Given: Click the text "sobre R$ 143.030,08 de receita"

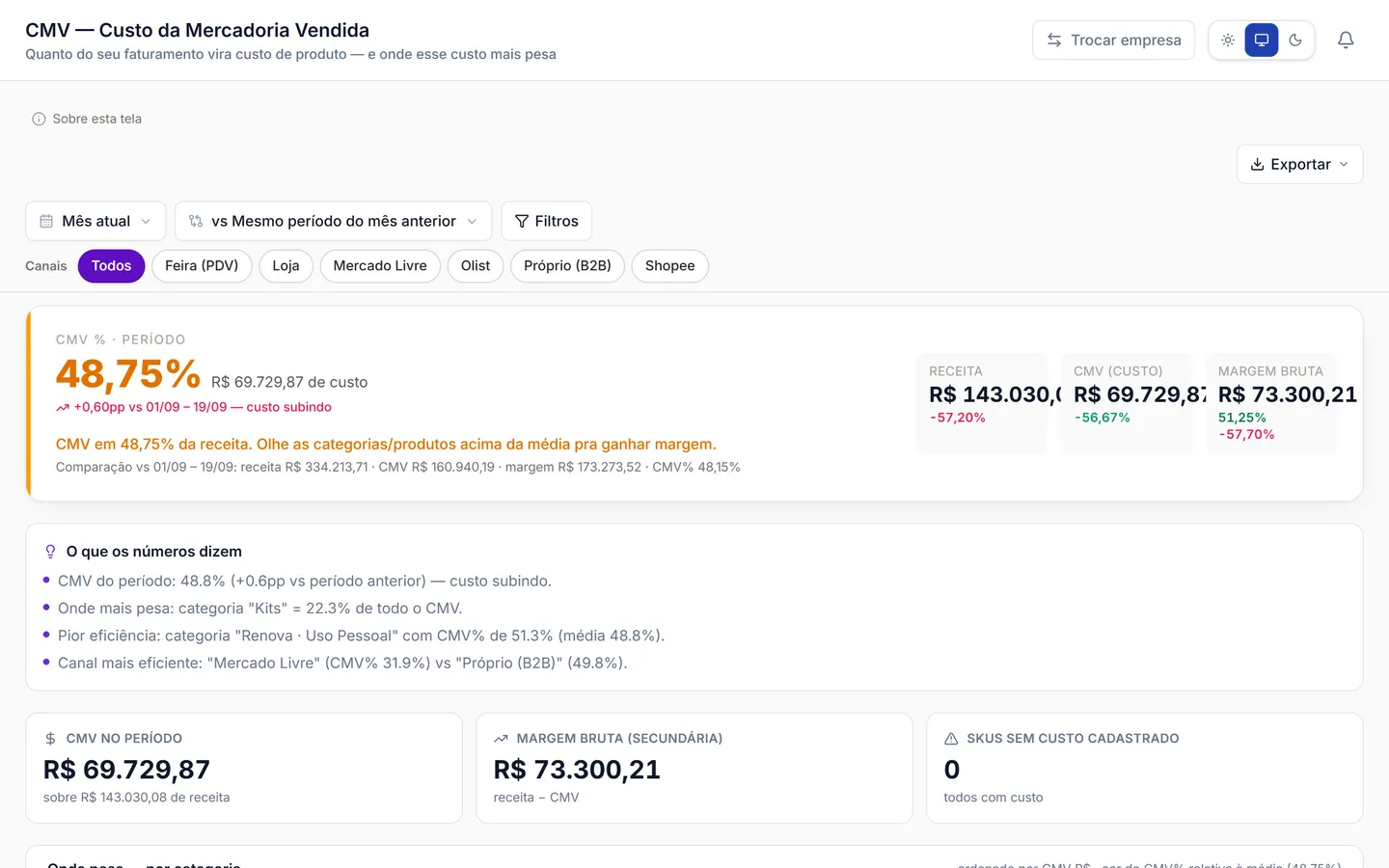Looking at the screenshot, I should pyautogui.click(x=136, y=798).
